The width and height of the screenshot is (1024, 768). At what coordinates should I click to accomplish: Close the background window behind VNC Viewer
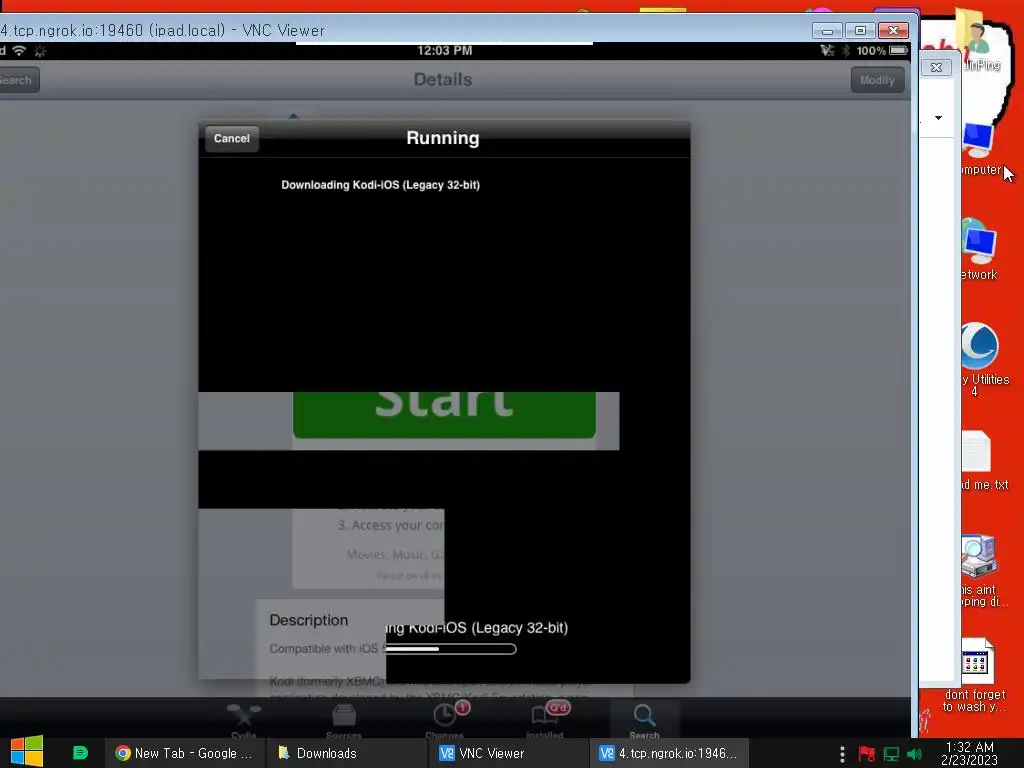click(x=936, y=67)
